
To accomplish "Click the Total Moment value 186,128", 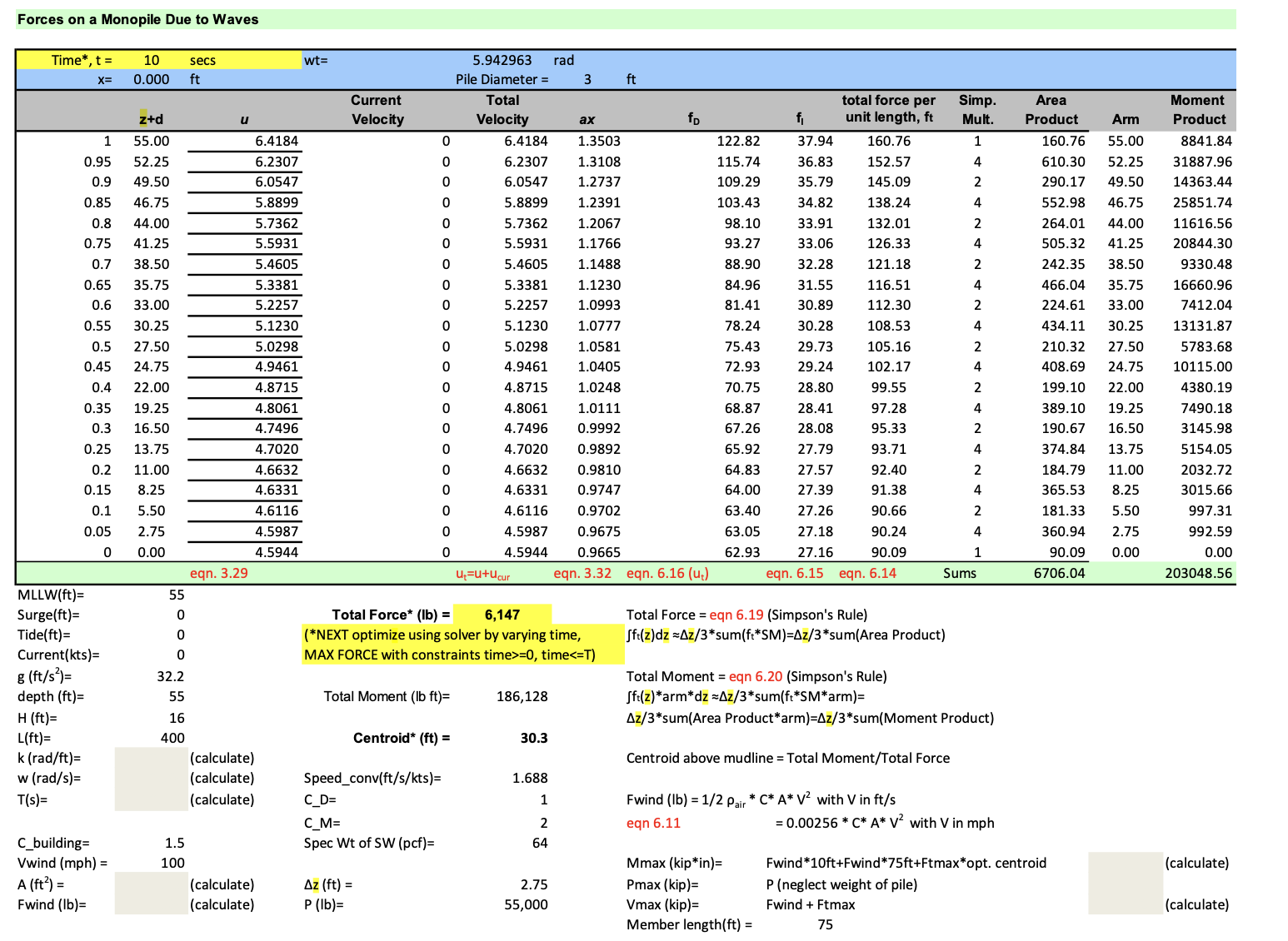I will tap(522, 696).
